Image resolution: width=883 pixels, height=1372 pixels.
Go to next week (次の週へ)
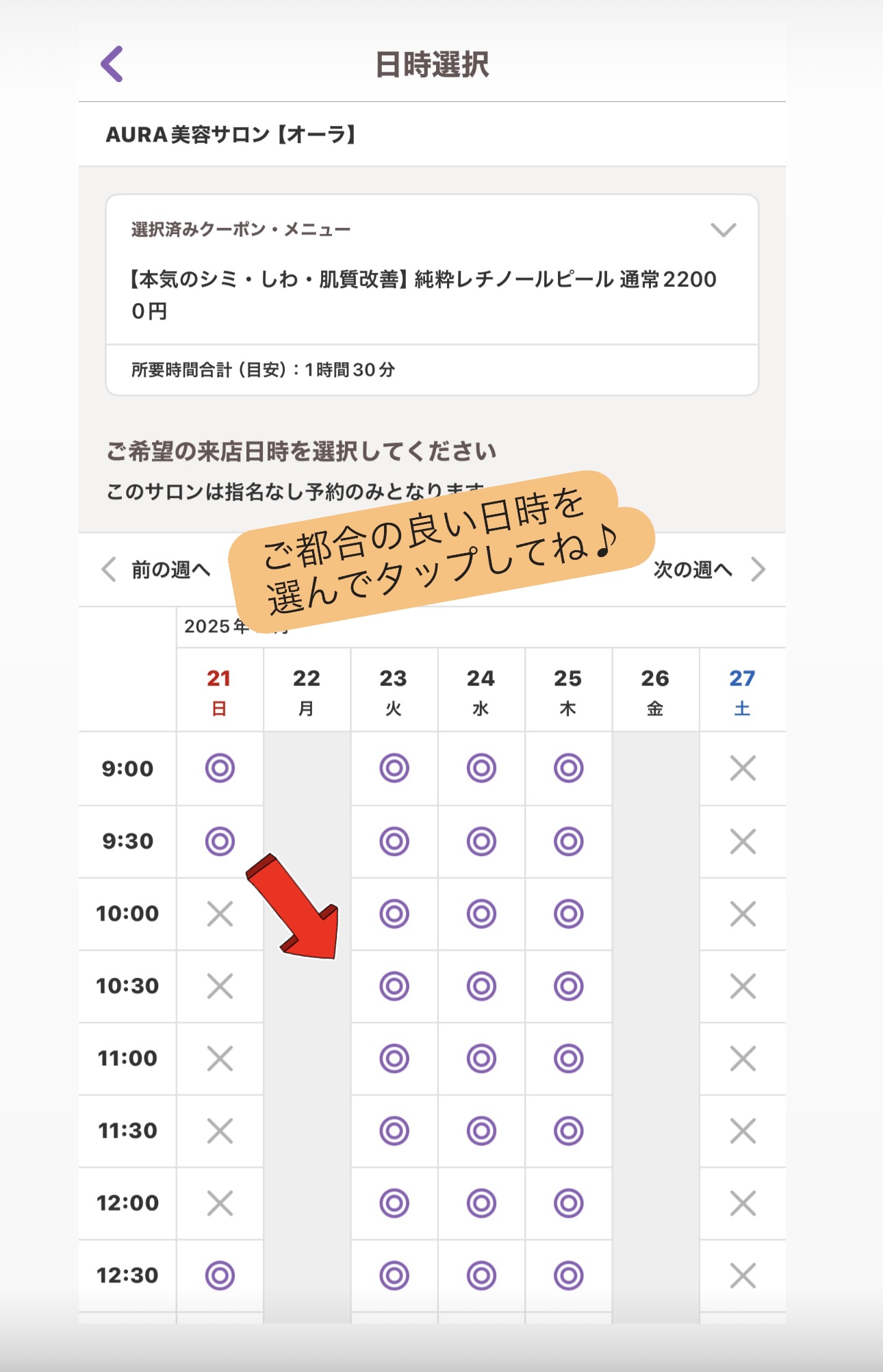(708, 569)
